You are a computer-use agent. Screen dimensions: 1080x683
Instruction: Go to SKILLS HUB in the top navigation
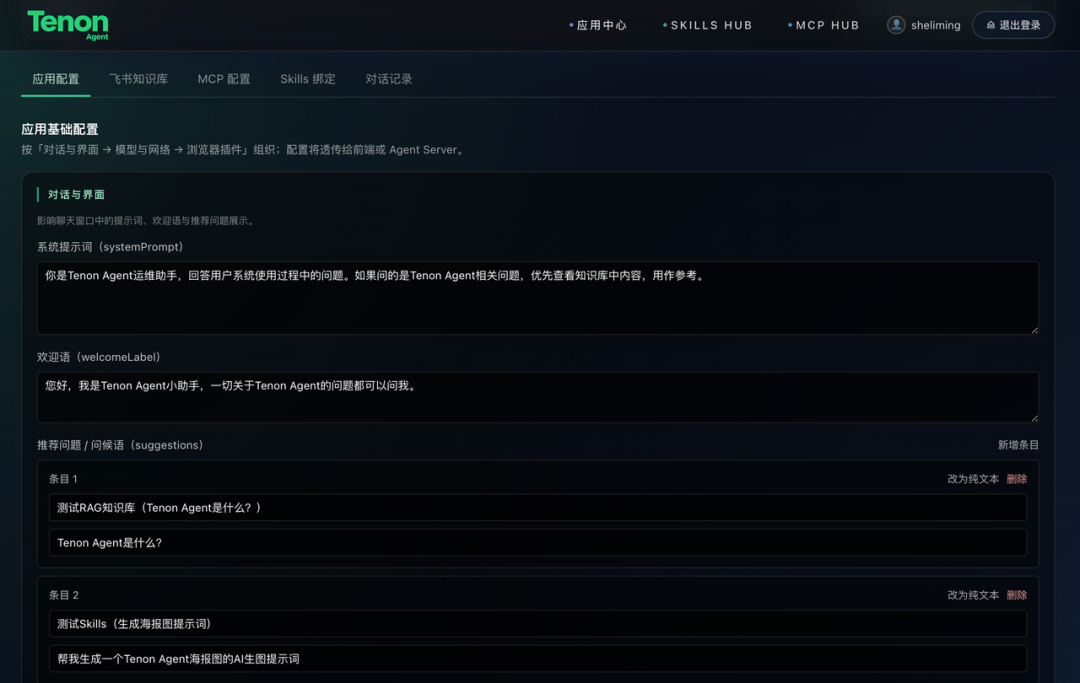pyautogui.click(x=707, y=25)
